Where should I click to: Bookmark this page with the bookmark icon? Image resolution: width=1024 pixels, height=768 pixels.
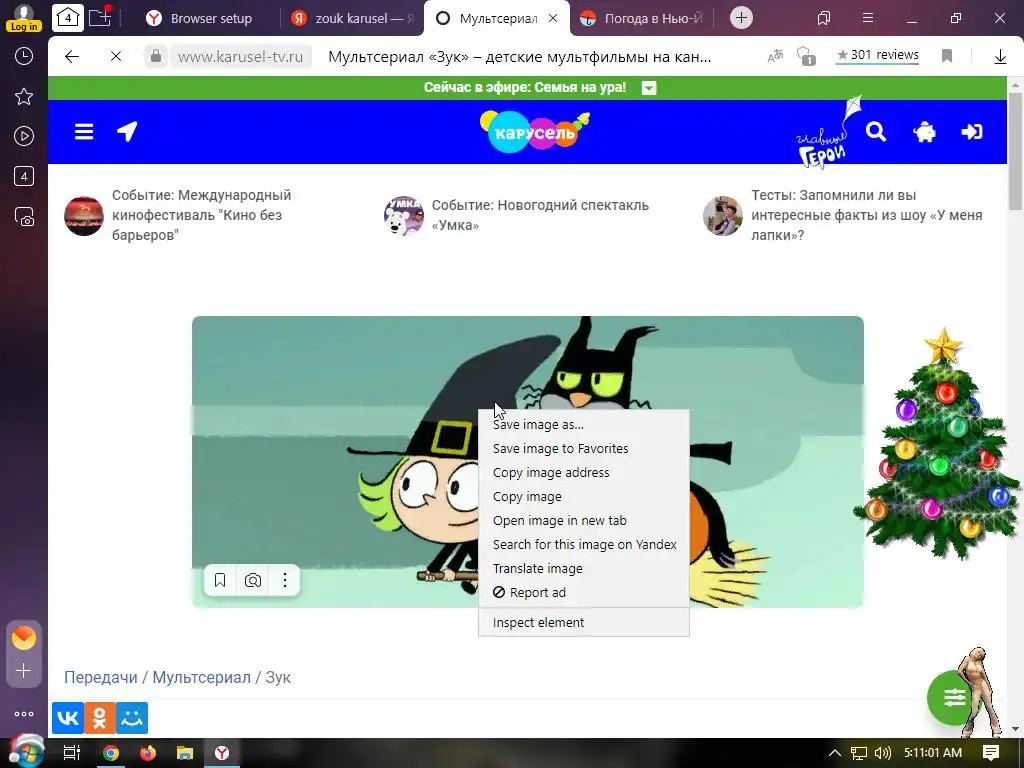(947, 56)
